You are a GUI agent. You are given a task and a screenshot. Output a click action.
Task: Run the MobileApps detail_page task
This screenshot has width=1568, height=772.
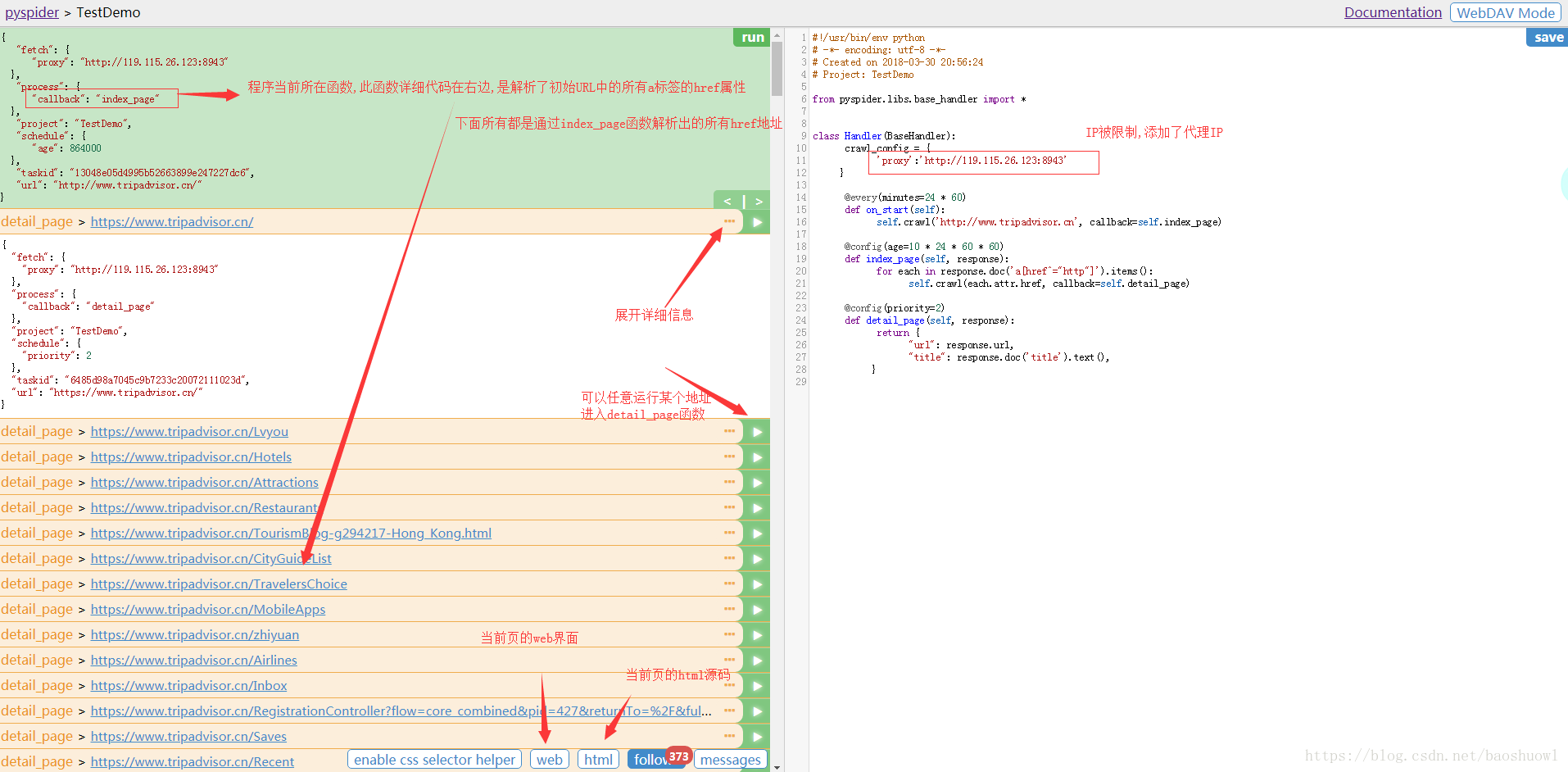pos(756,609)
